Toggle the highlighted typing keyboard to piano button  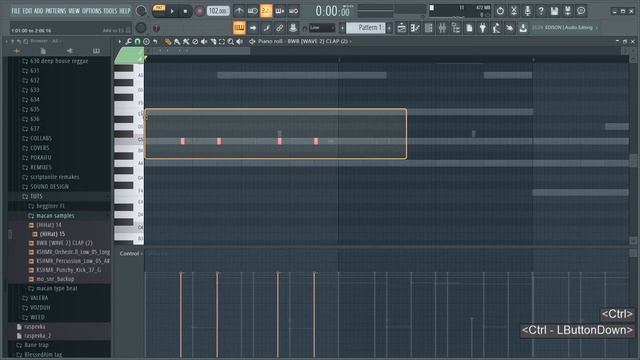(239, 28)
